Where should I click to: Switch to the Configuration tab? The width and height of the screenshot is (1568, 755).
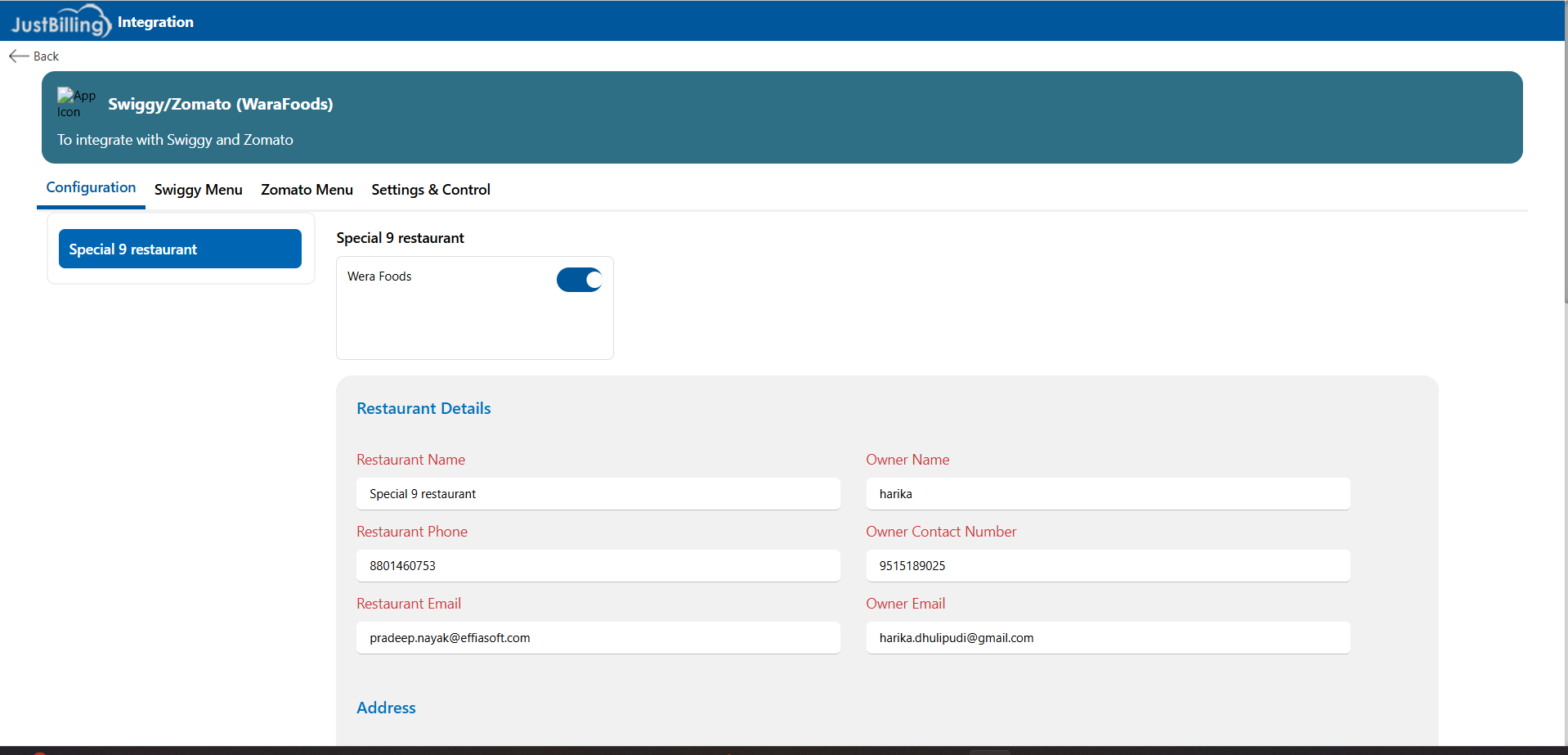[91, 188]
